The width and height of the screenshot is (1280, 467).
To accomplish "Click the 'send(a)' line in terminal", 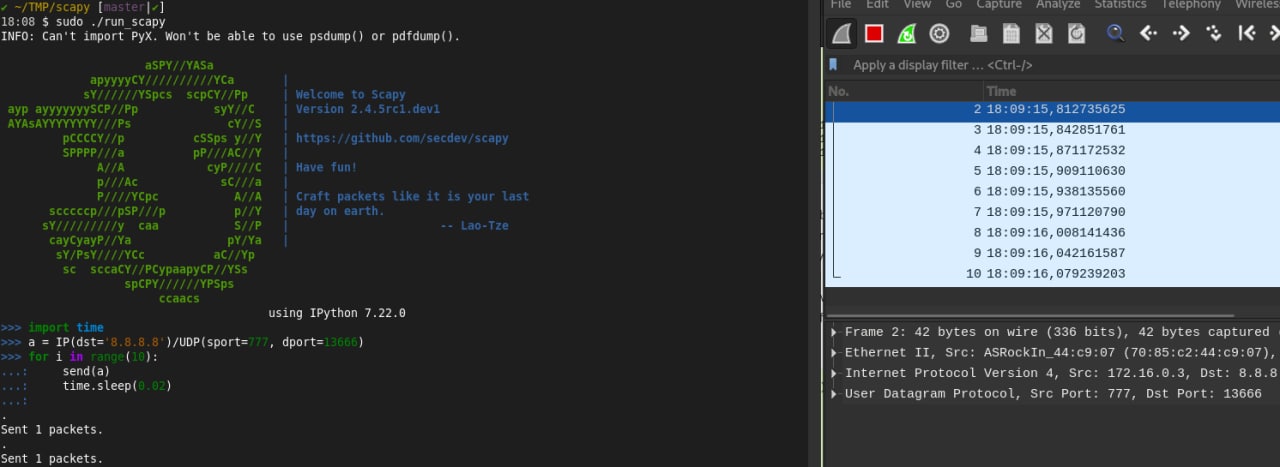I will (86, 371).
